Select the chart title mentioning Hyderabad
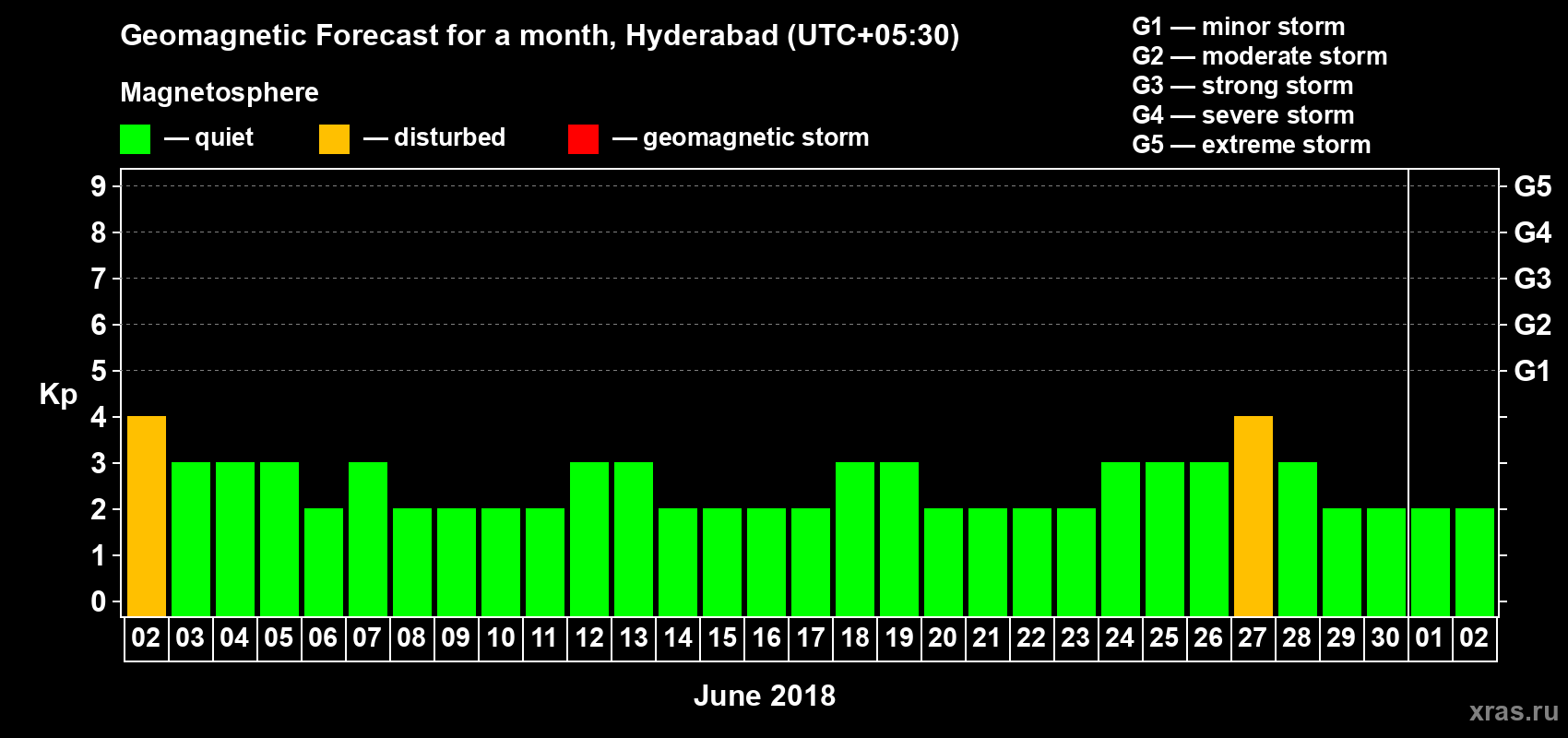This screenshot has width=1568, height=738. pyautogui.click(x=540, y=36)
